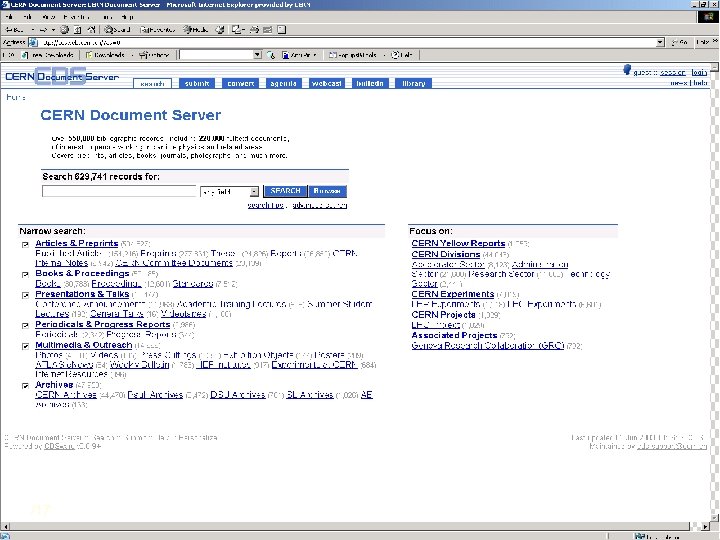Open the Back button history dropdown arrow
720x540 pixels.
33,30
